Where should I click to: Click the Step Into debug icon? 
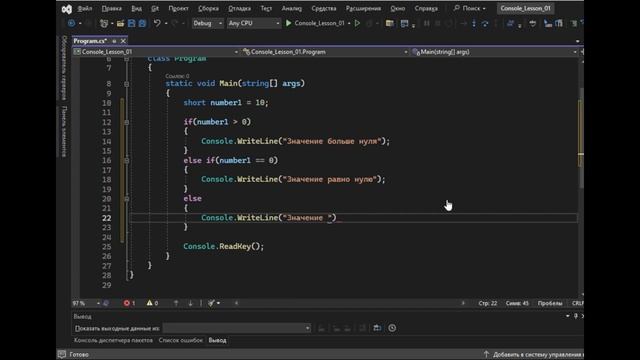pyautogui.click(x=474, y=24)
